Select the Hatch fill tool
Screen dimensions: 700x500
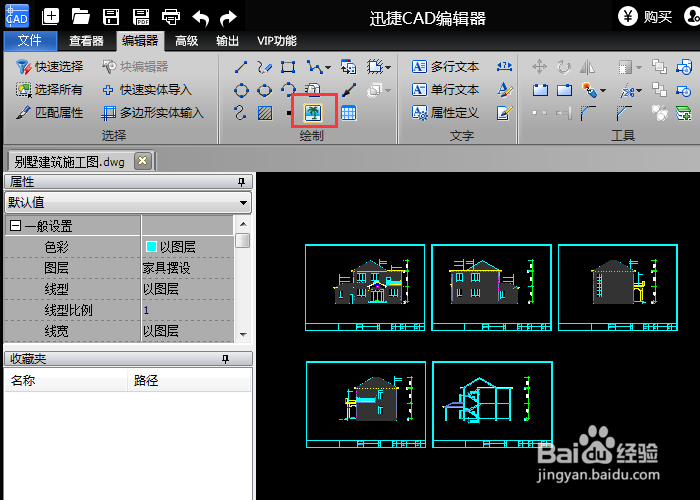(265, 113)
